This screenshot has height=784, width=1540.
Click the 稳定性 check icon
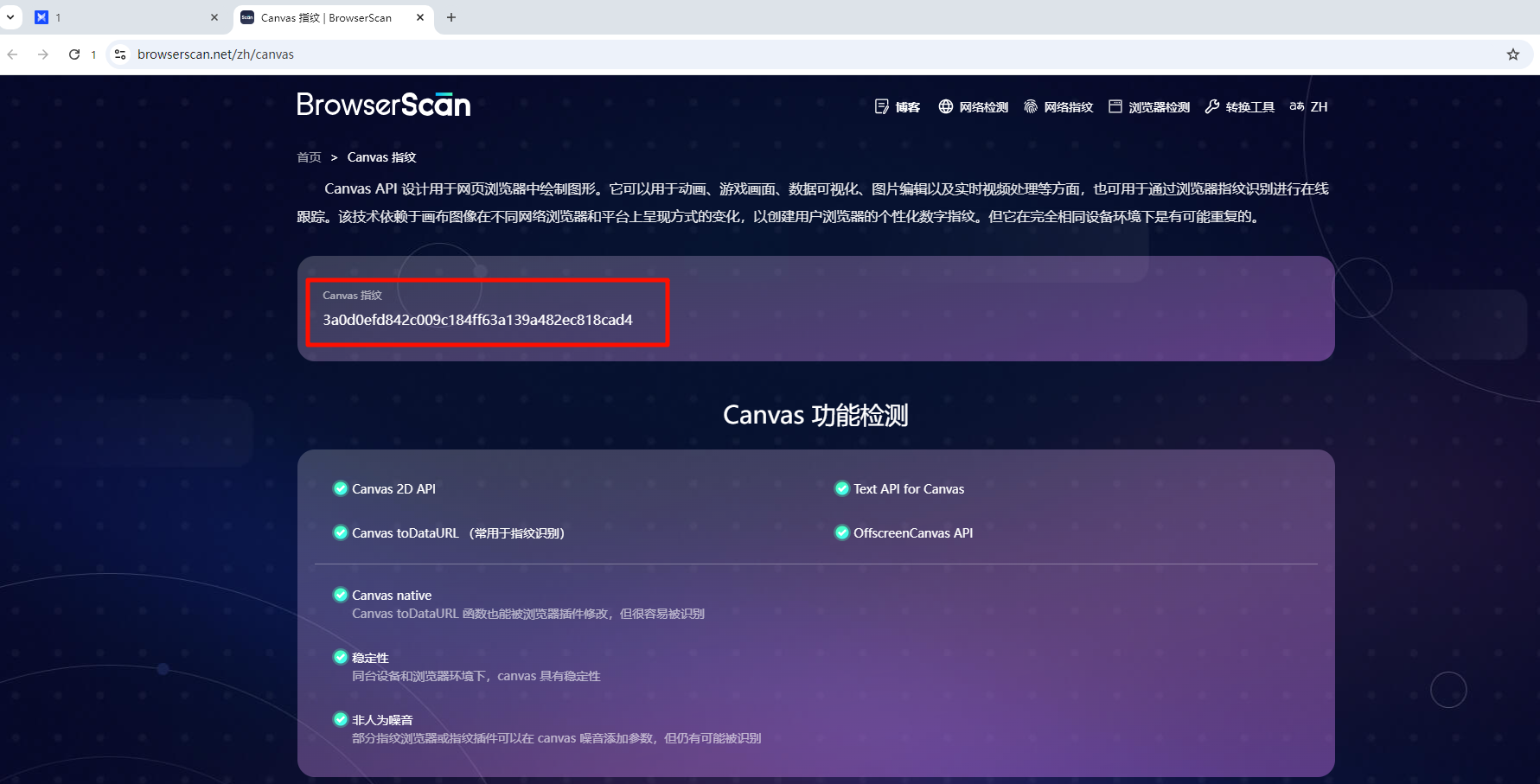coord(341,657)
